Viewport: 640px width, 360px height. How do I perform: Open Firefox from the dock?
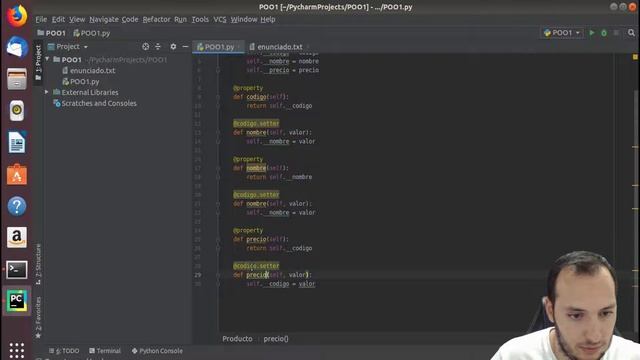(x=17, y=16)
